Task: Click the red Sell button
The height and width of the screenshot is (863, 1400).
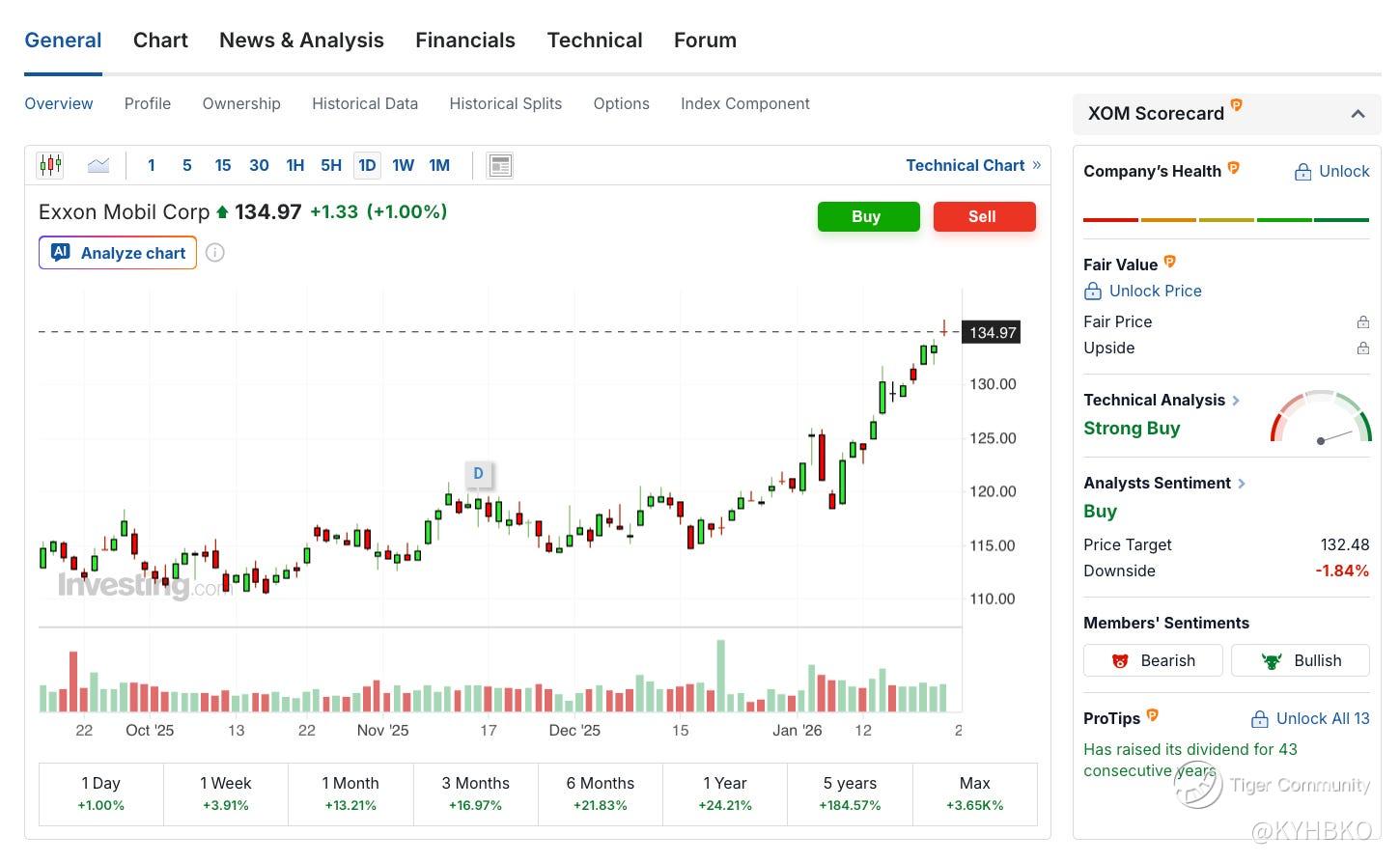Action: (984, 216)
